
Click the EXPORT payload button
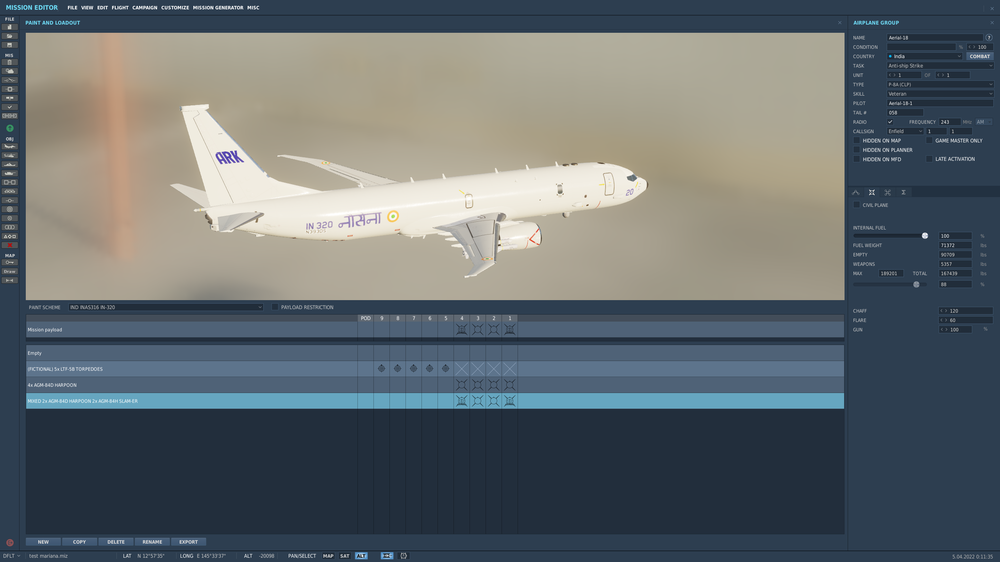click(x=188, y=542)
